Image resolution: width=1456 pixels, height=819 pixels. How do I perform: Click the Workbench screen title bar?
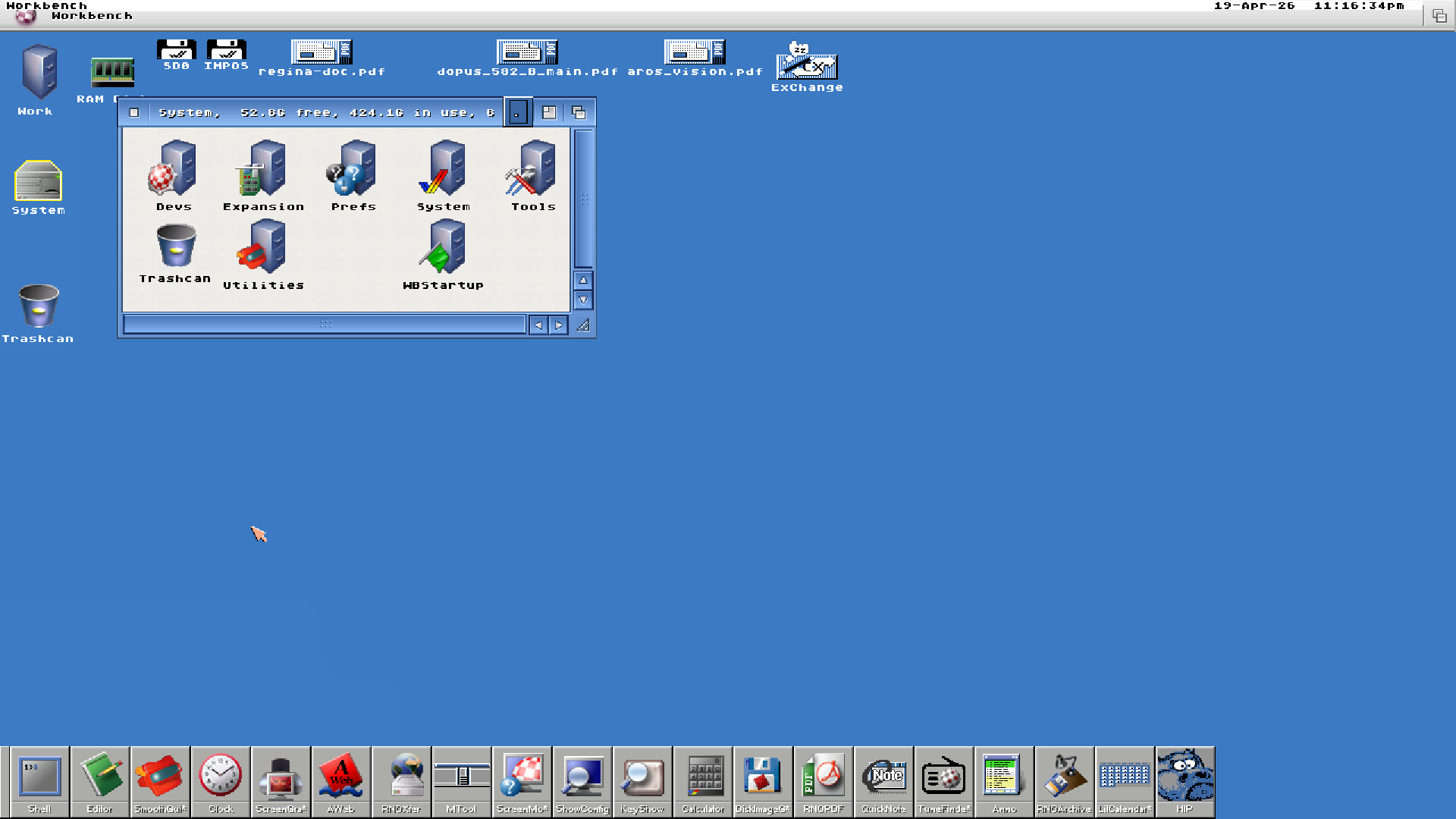point(607,15)
